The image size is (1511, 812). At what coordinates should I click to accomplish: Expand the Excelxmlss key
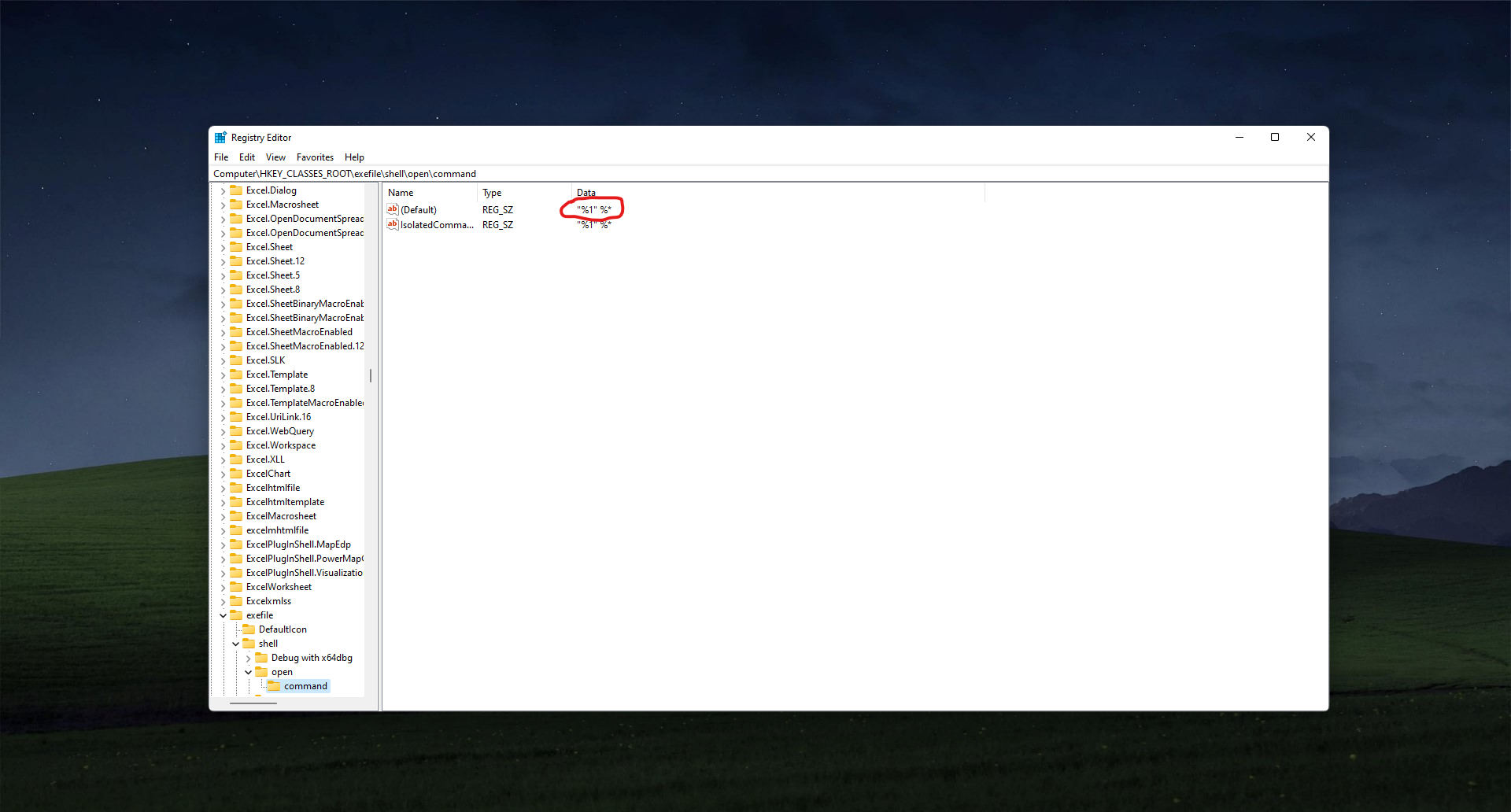click(x=223, y=602)
